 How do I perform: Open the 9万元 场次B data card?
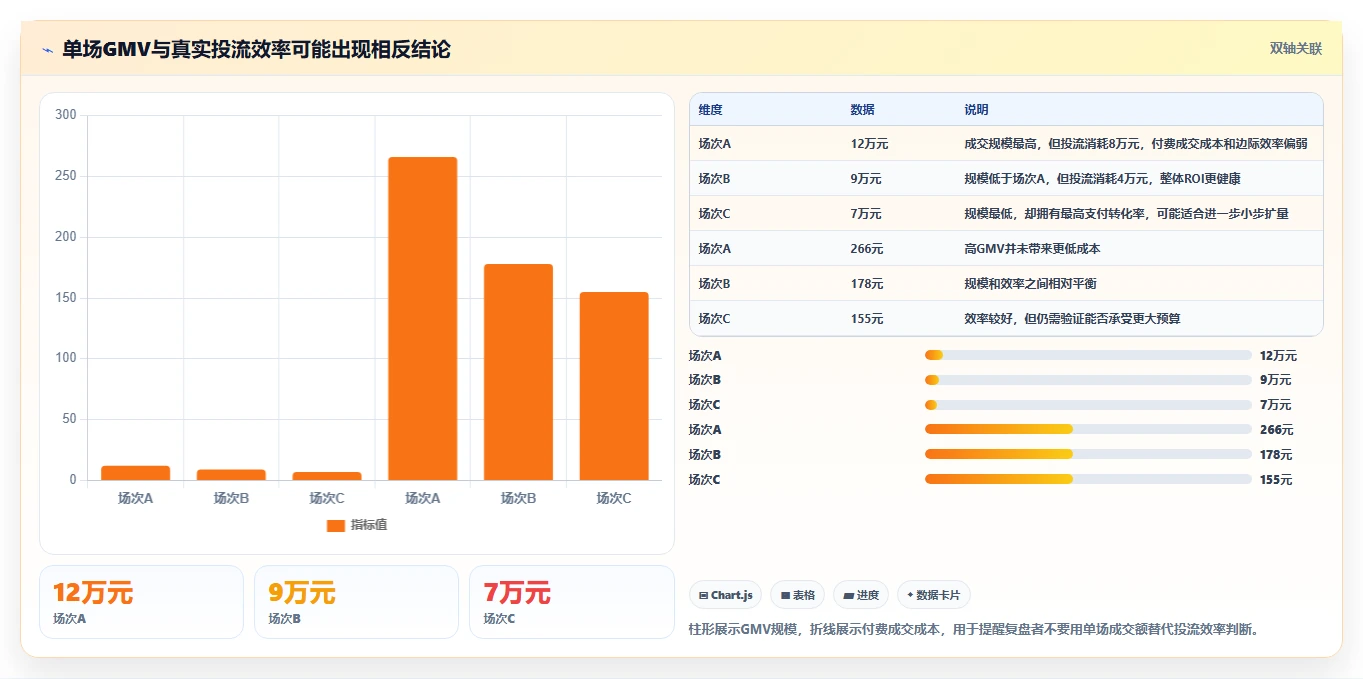[x=356, y=602]
